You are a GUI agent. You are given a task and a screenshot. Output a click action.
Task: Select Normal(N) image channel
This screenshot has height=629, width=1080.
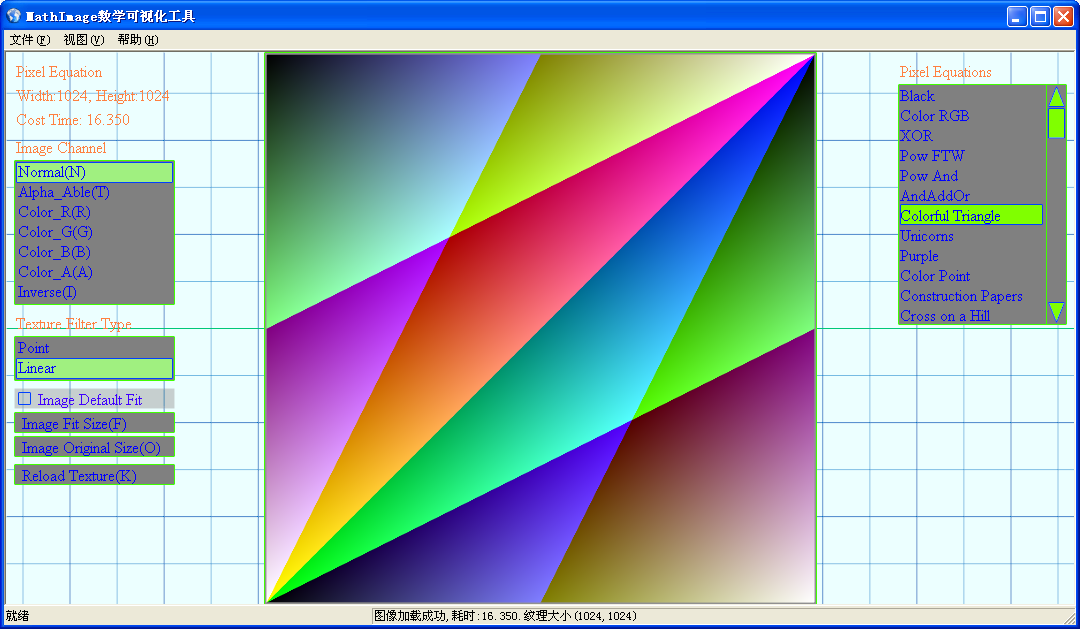pyautogui.click(x=94, y=172)
